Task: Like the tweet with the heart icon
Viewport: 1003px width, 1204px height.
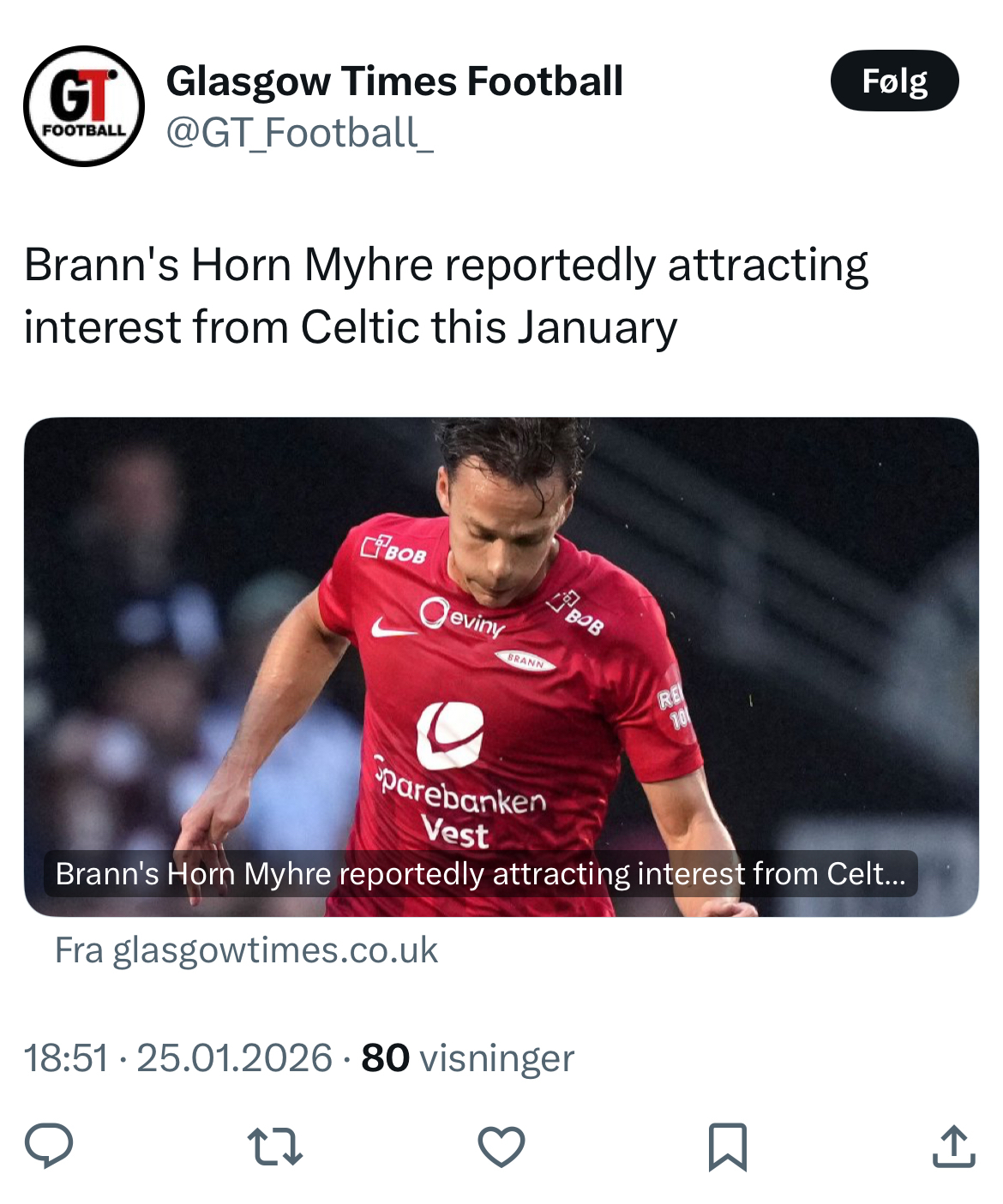Action: (x=501, y=1147)
